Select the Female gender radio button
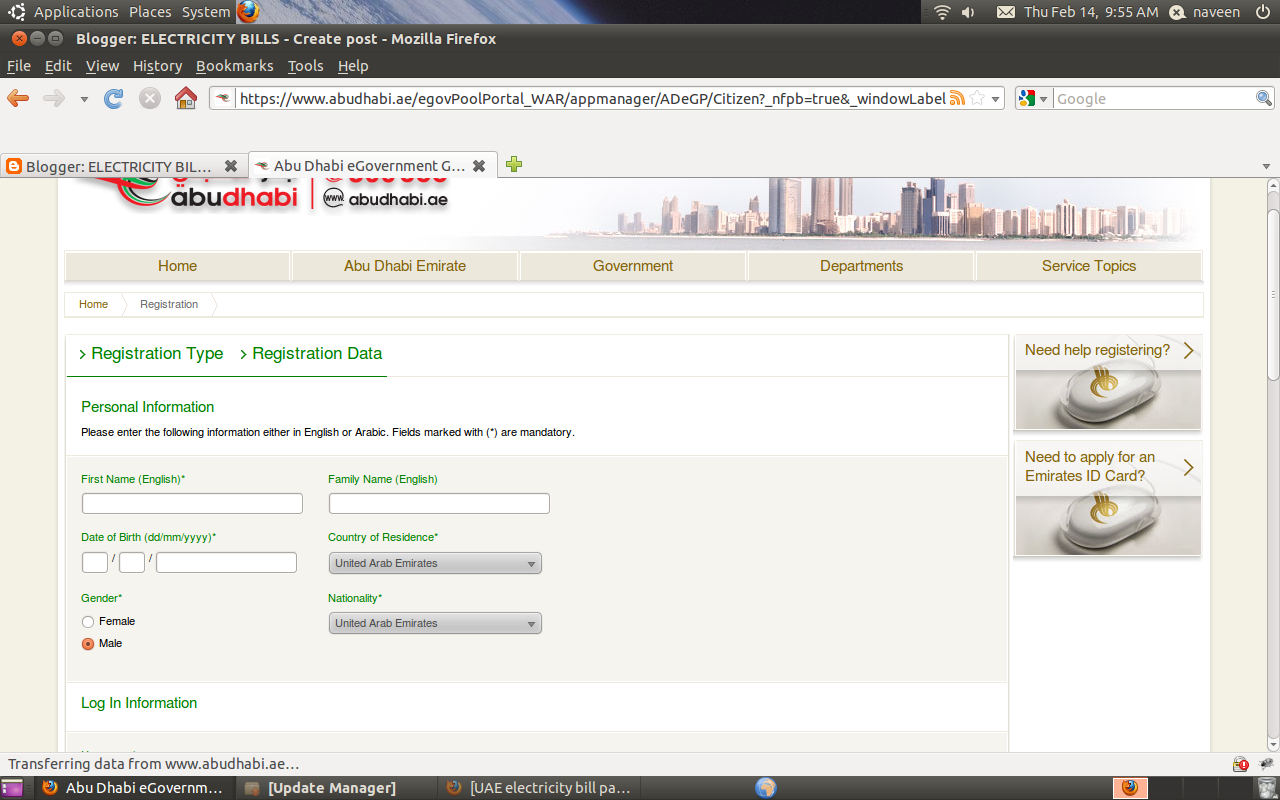 [87, 621]
